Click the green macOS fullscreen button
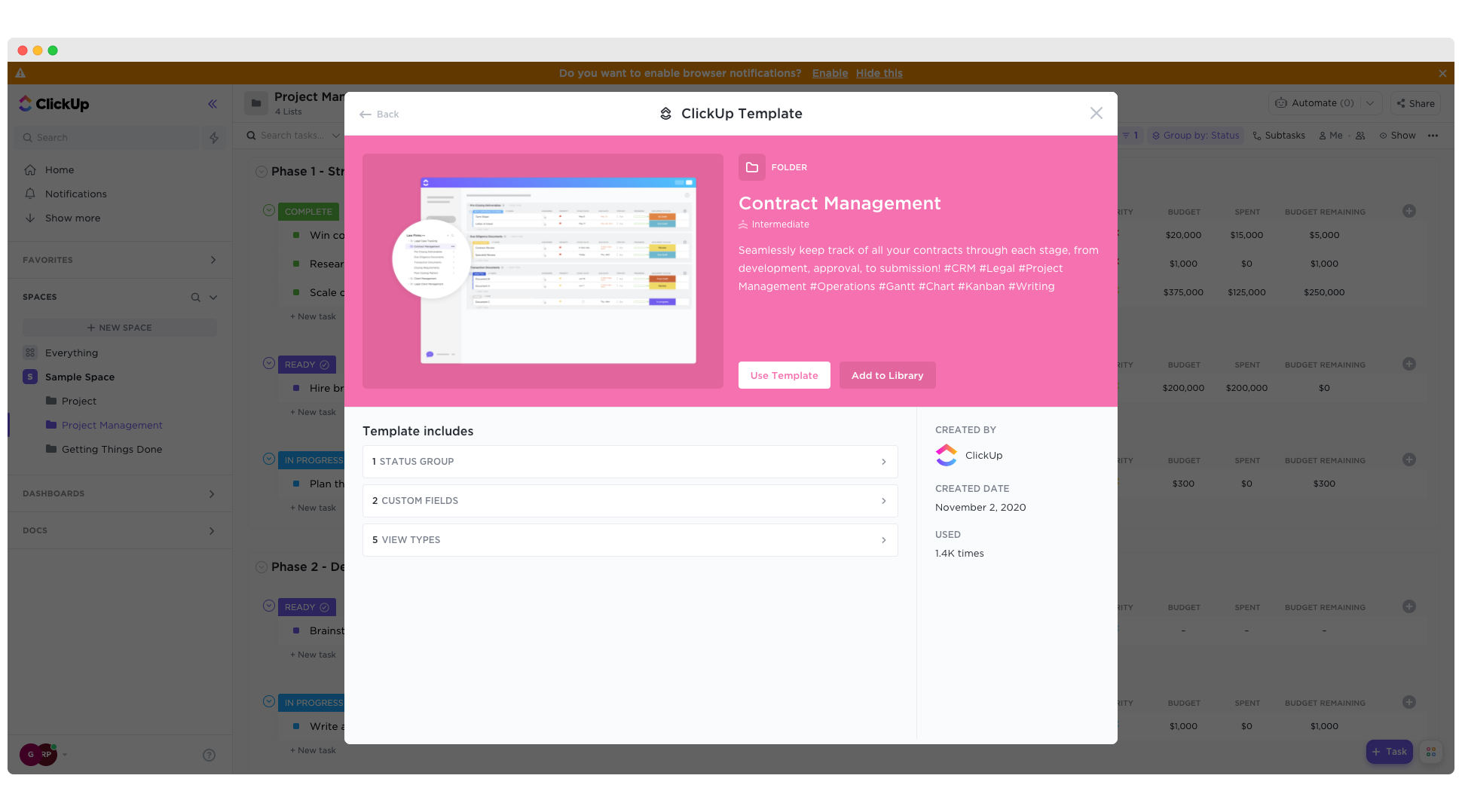 pos(53,50)
